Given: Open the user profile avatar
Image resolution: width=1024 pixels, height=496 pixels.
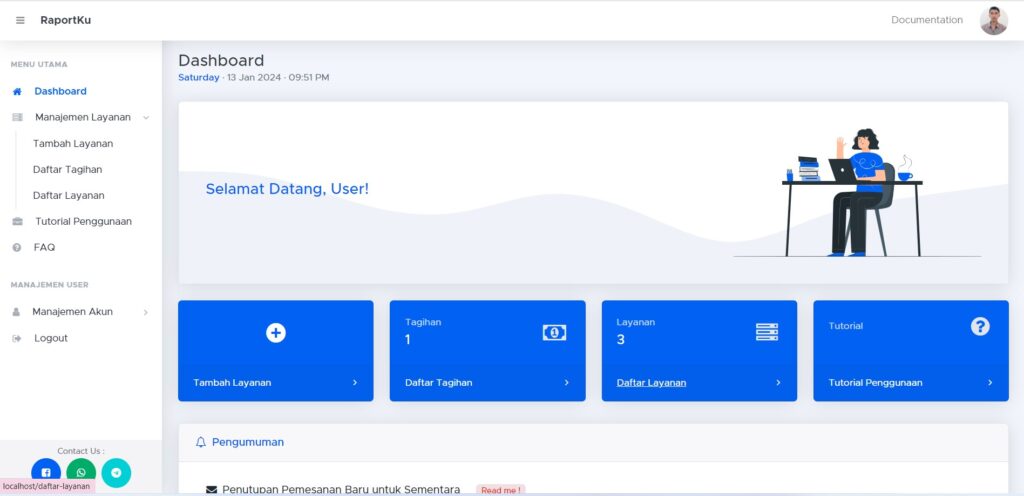Looking at the screenshot, I should (993, 20).
